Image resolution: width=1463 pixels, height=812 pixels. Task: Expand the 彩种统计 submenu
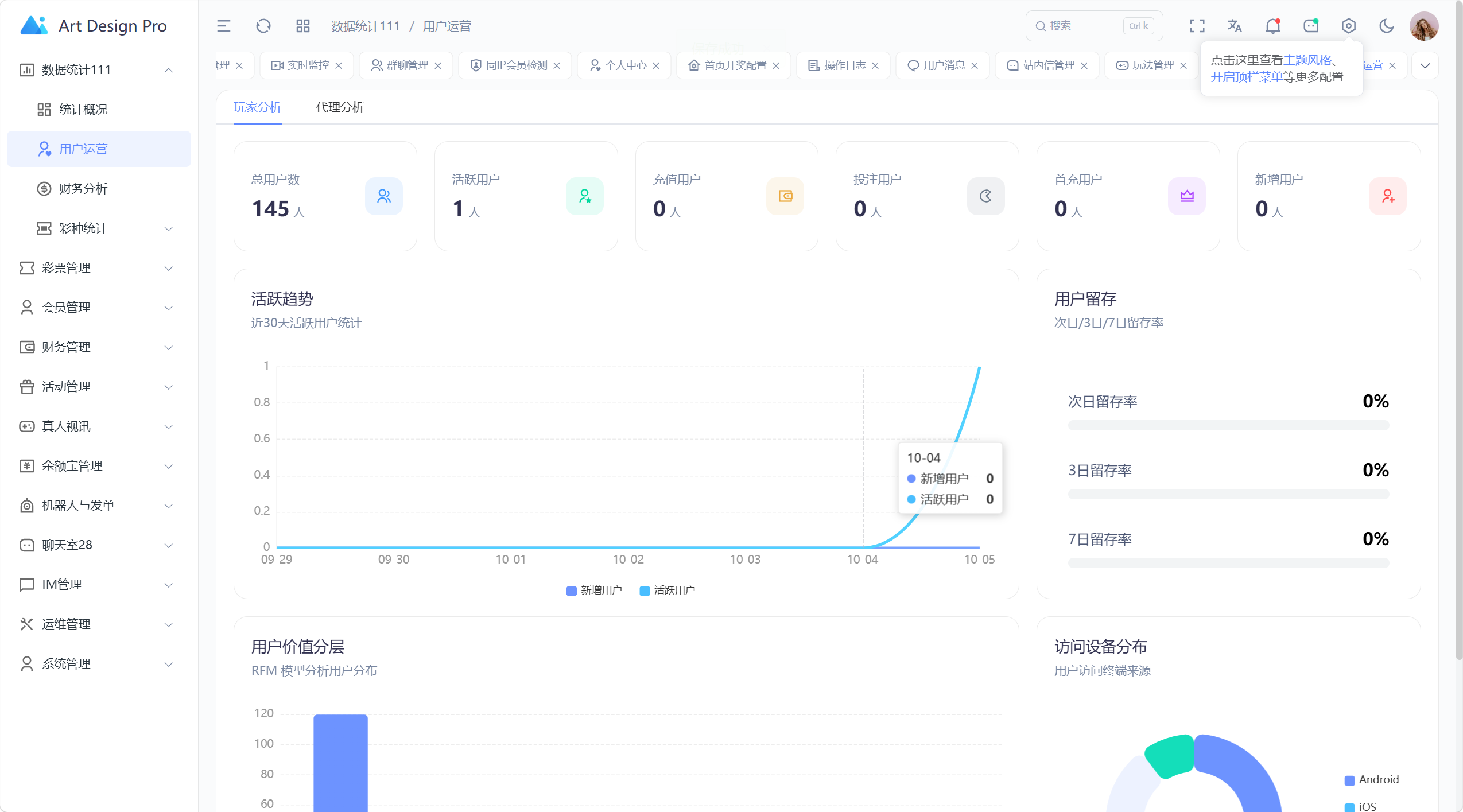tap(99, 228)
